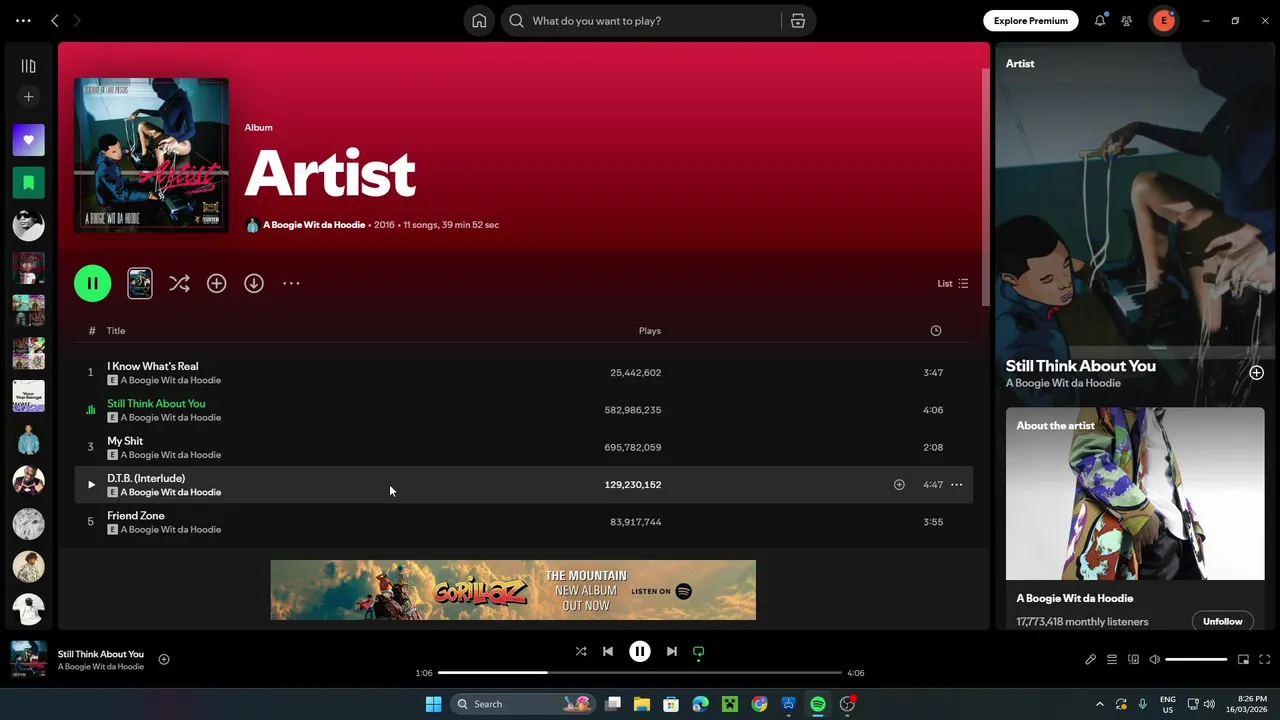1280x720 pixels.
Task: Open the Browse icon in search bar
Action: click(x=797, y=20)
